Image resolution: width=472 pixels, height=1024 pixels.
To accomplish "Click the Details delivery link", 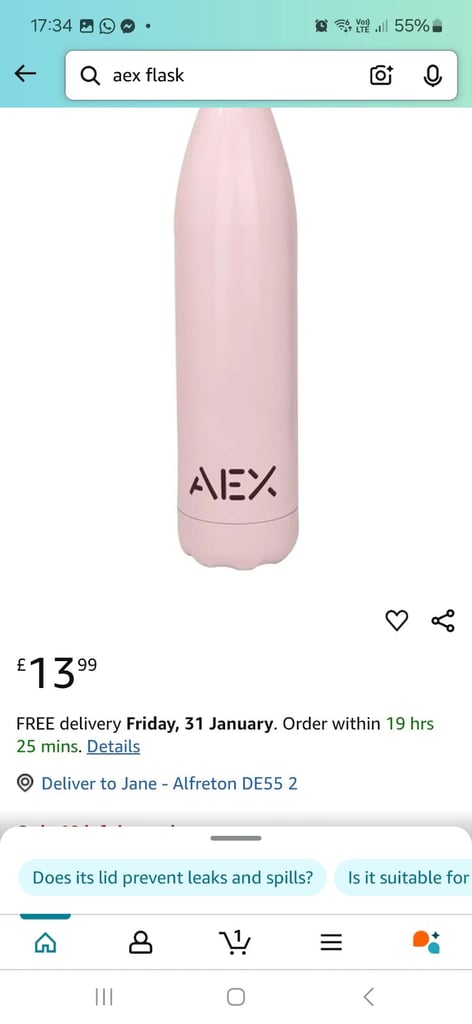I will coord(114,746).
